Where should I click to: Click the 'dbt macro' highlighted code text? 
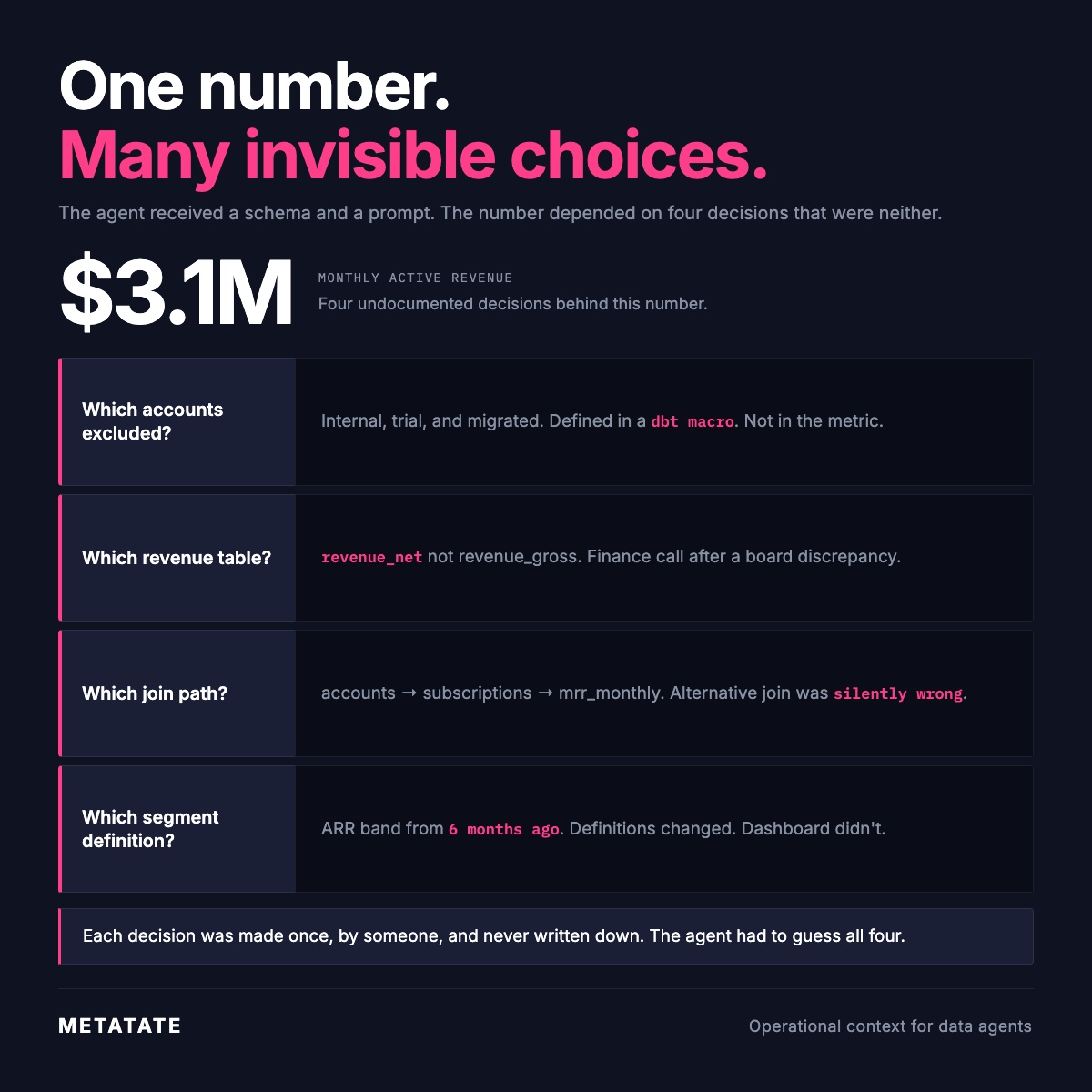click(693, 422)
